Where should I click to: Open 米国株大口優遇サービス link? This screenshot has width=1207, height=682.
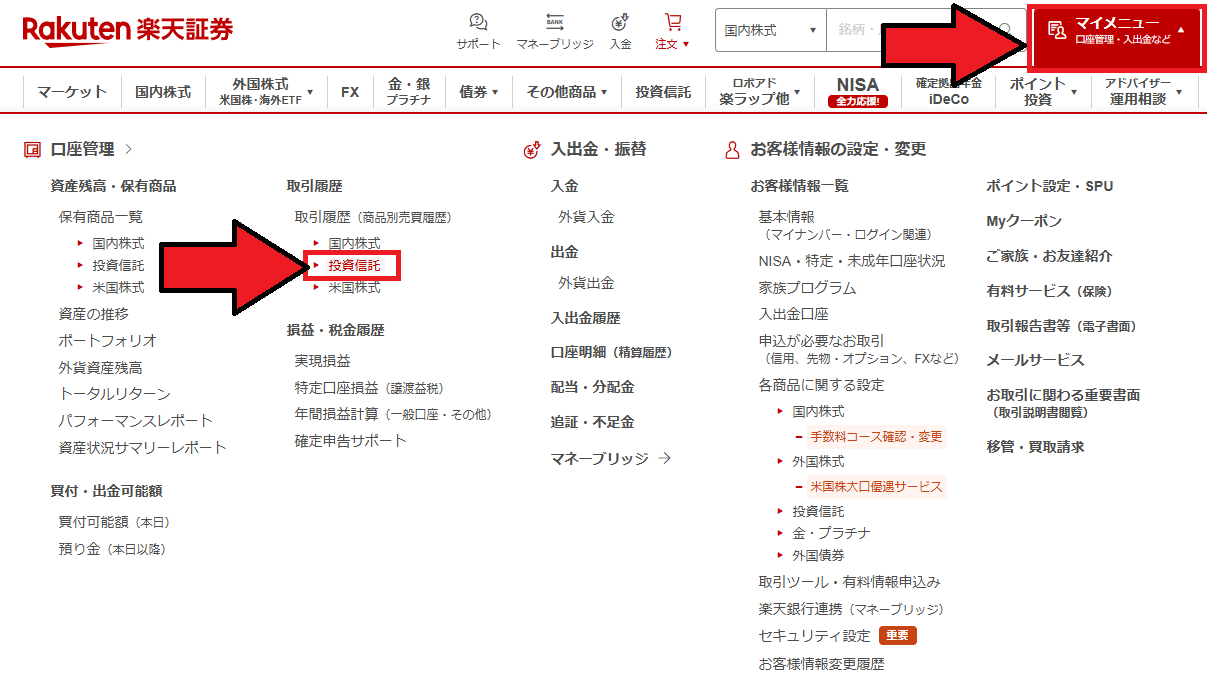(876, 487)
